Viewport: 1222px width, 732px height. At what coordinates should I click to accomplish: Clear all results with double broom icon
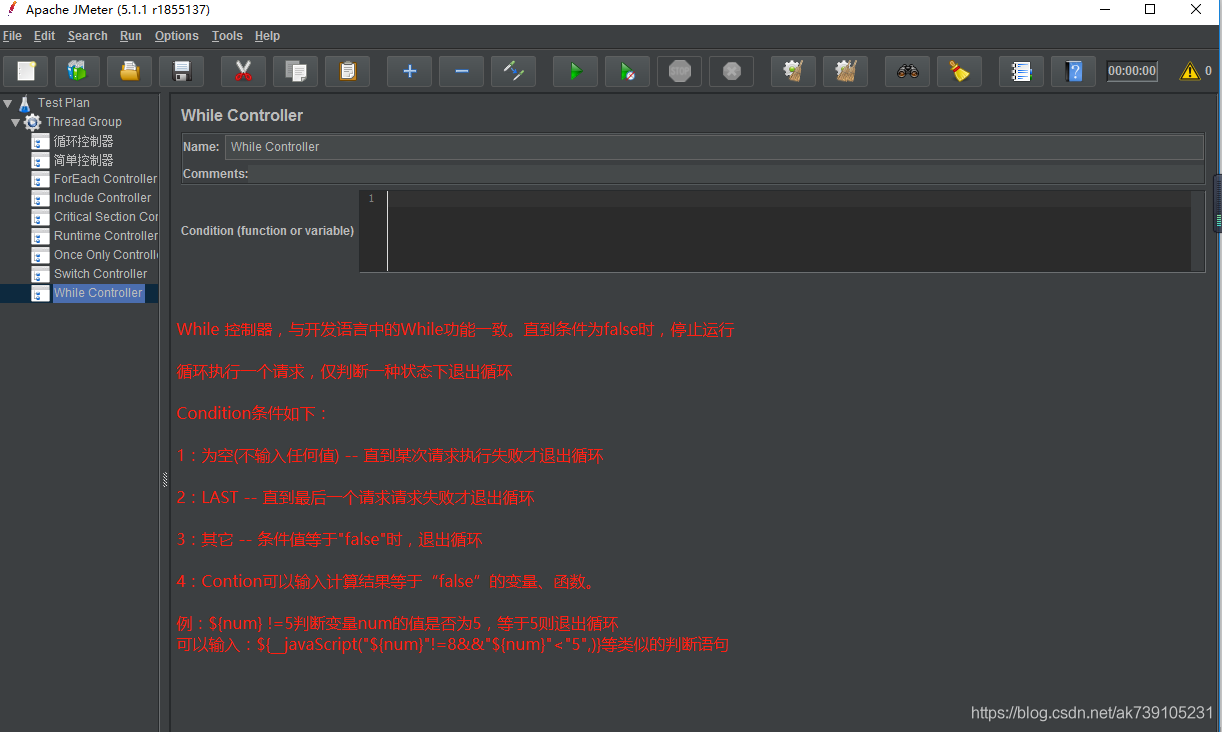(x=845, y=71)
